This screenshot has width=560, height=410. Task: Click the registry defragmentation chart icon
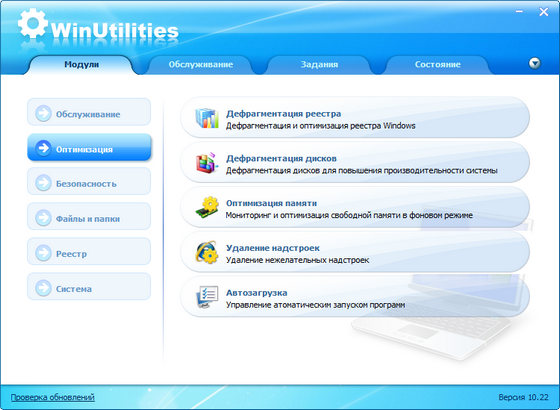(207, 118)
